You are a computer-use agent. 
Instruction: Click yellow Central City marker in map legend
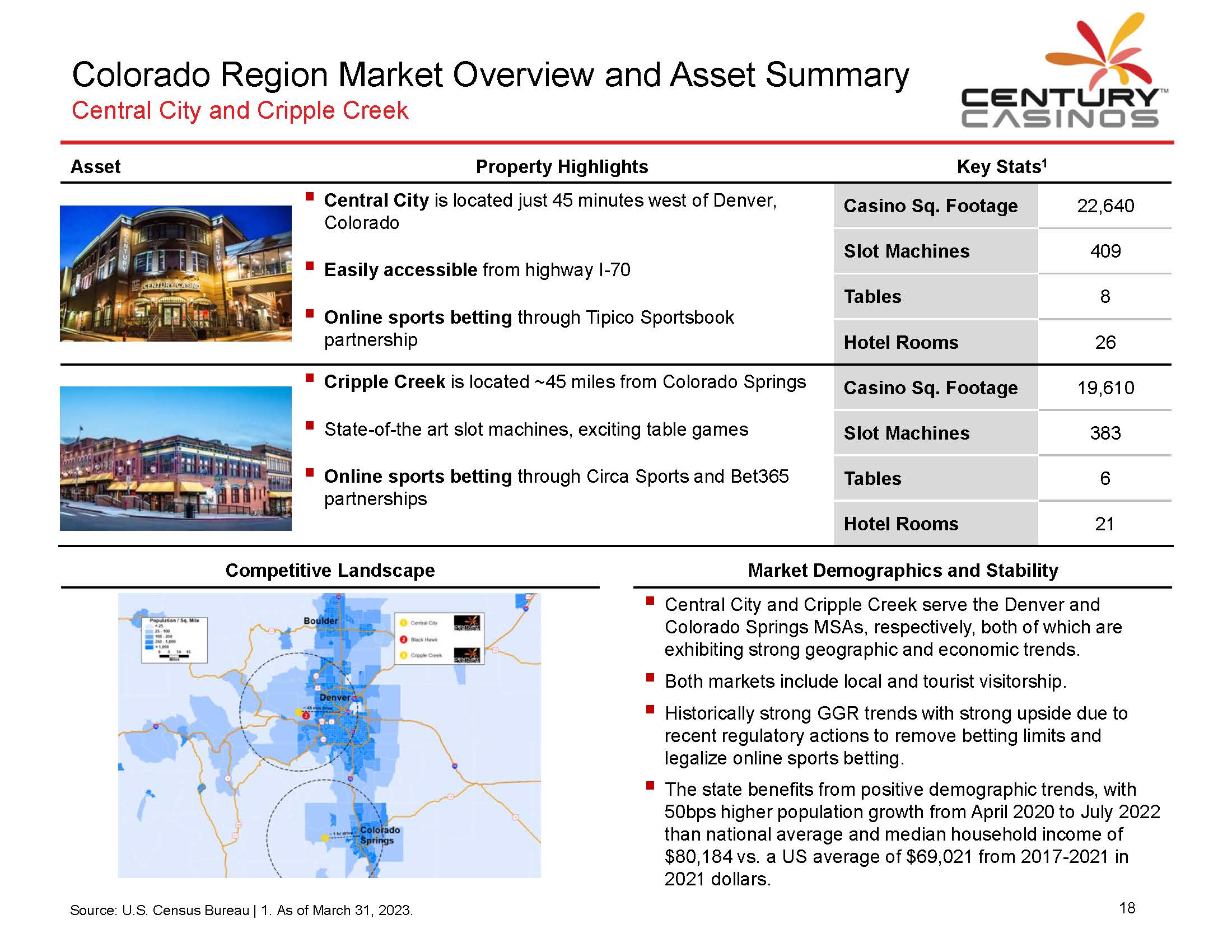click(x=403, y=623)
